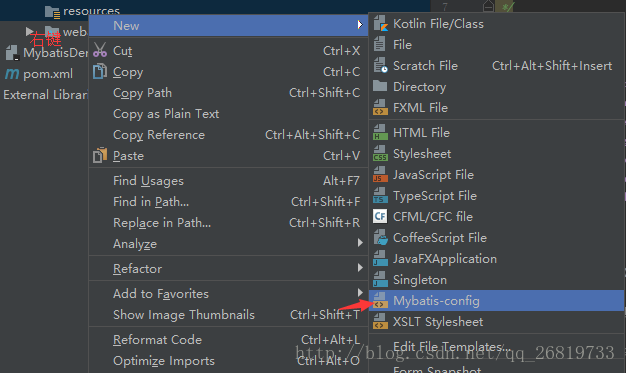
Task: Click the CoffeeScript File icon
Action: pyautogui.click(x=380, y=238)
